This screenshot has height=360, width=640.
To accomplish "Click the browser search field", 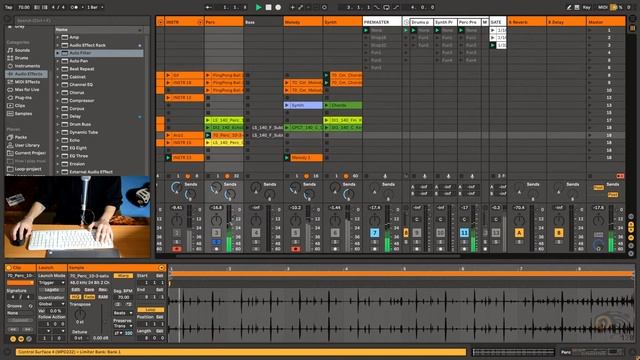I will pyautogui.click(x=82, y=20).
